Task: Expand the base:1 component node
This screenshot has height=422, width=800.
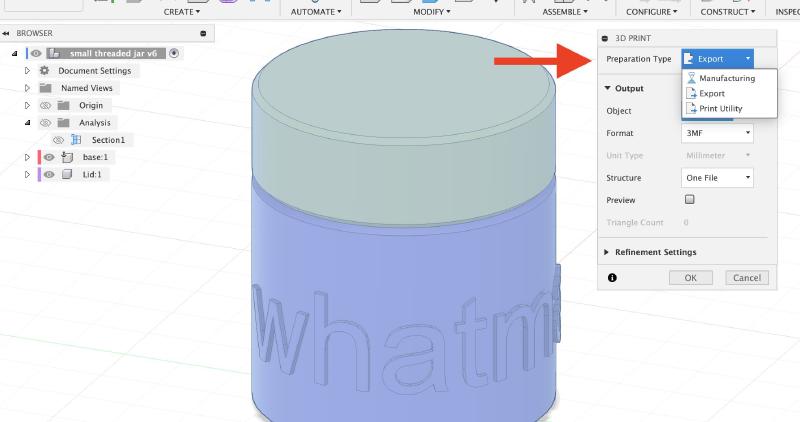Action: tap(28, 157)
